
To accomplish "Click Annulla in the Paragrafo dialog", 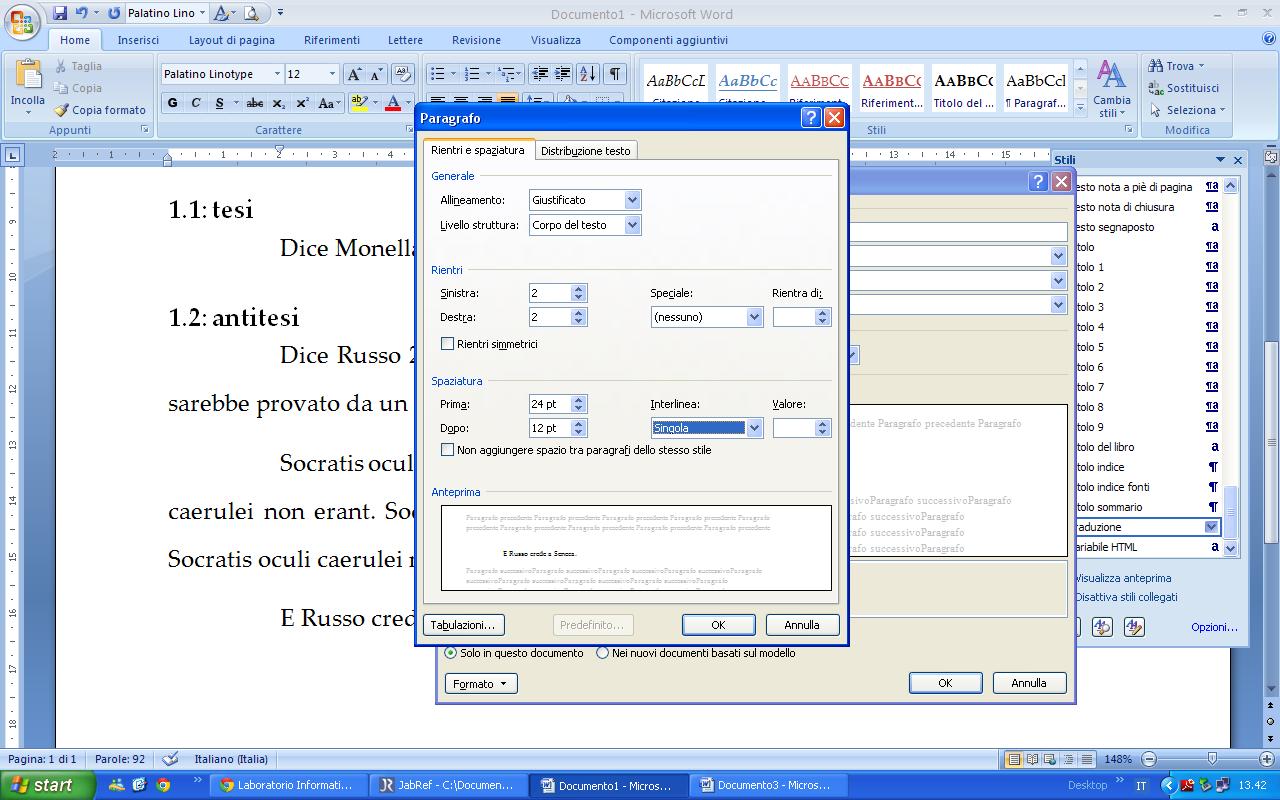I will click(802, 625).
